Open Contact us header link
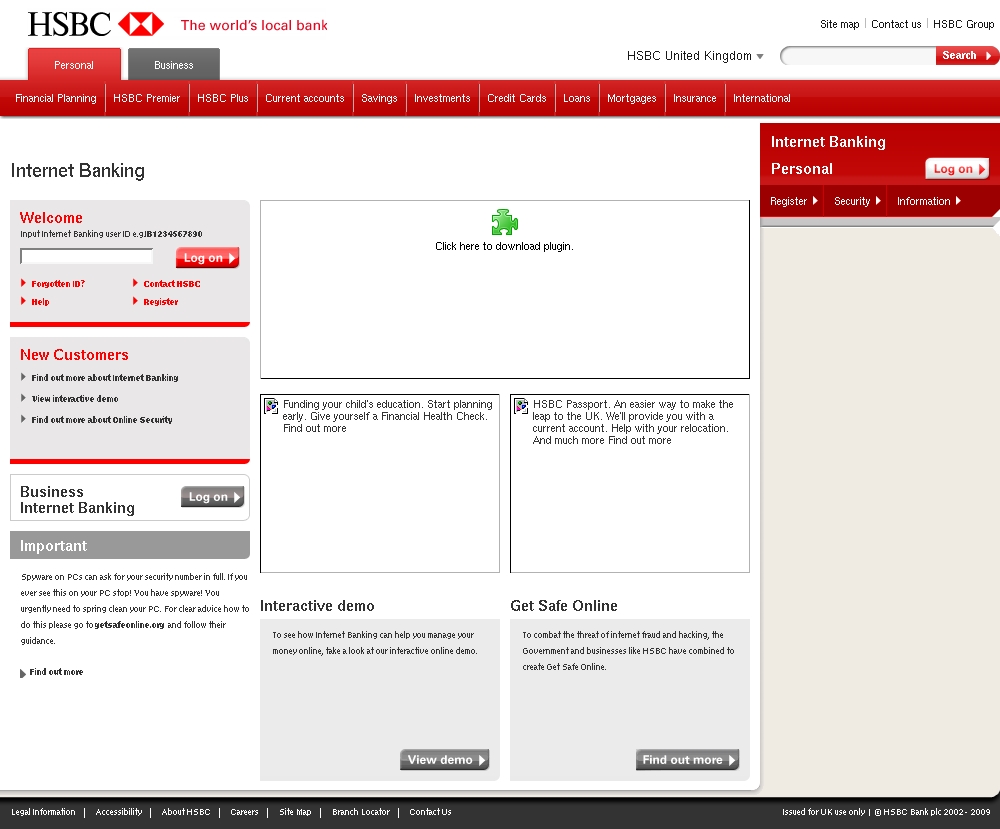Viewport: 1000px width, 829px height. coord(896,24)
